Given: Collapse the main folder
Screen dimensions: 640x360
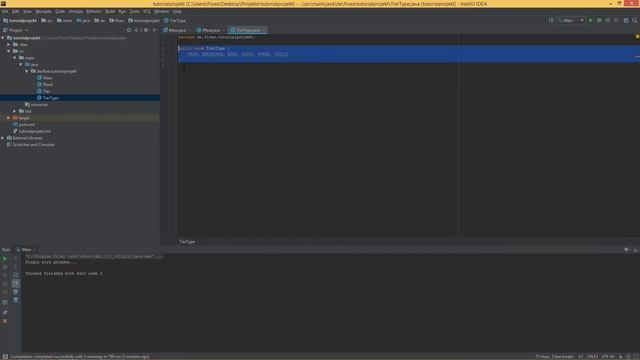Looking at the screenshot, I should point(15,58).
